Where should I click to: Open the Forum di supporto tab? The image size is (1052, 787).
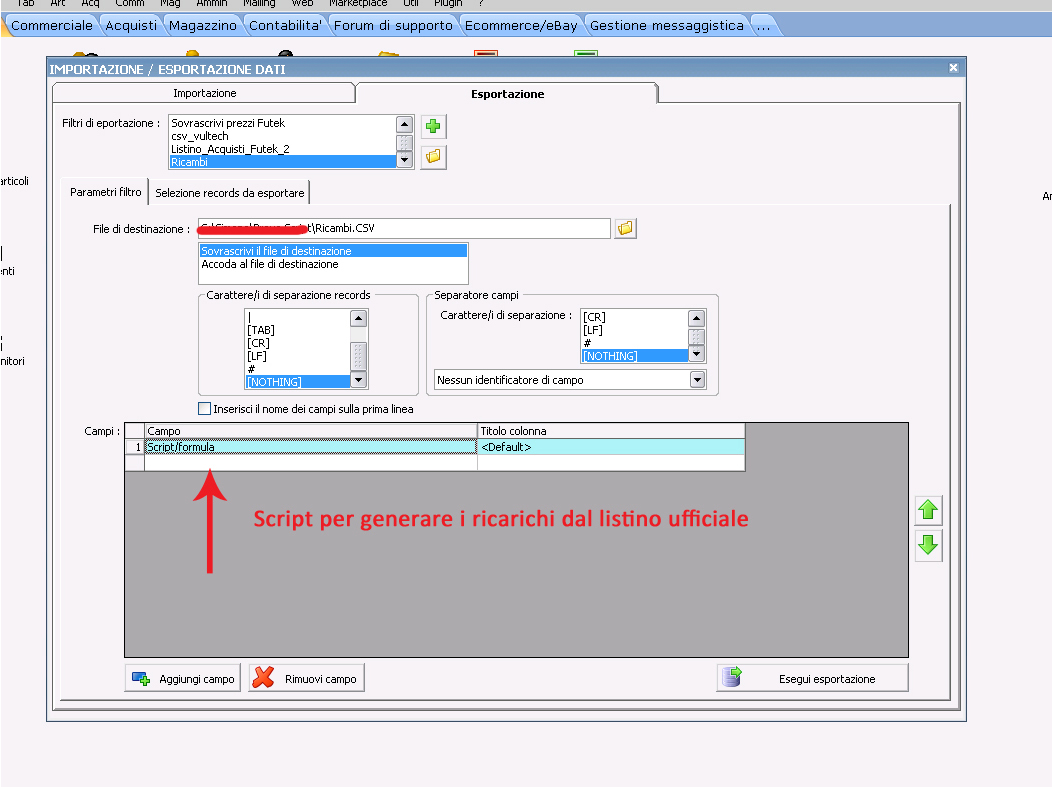pos(393,25)
